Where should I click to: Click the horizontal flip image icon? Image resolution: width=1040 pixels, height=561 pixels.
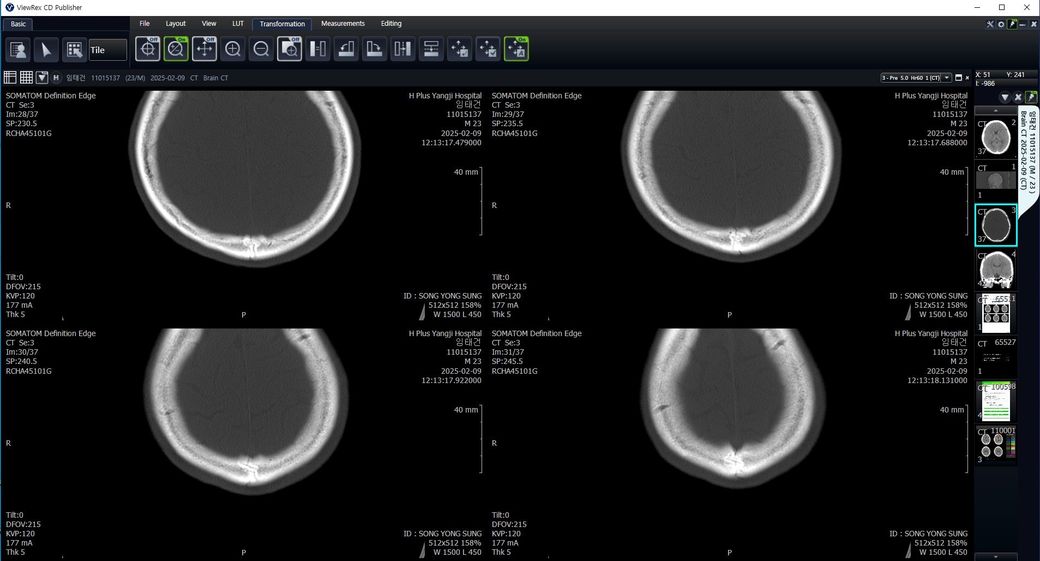(318, 49)
